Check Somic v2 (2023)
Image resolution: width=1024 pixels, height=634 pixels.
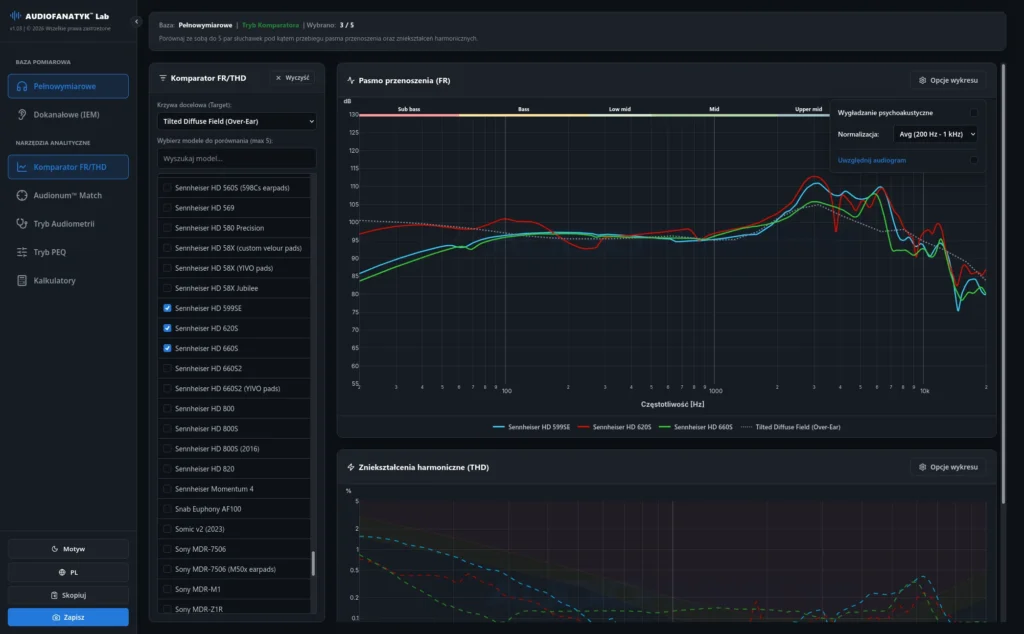pyautogui.click(x=167, y=530)
